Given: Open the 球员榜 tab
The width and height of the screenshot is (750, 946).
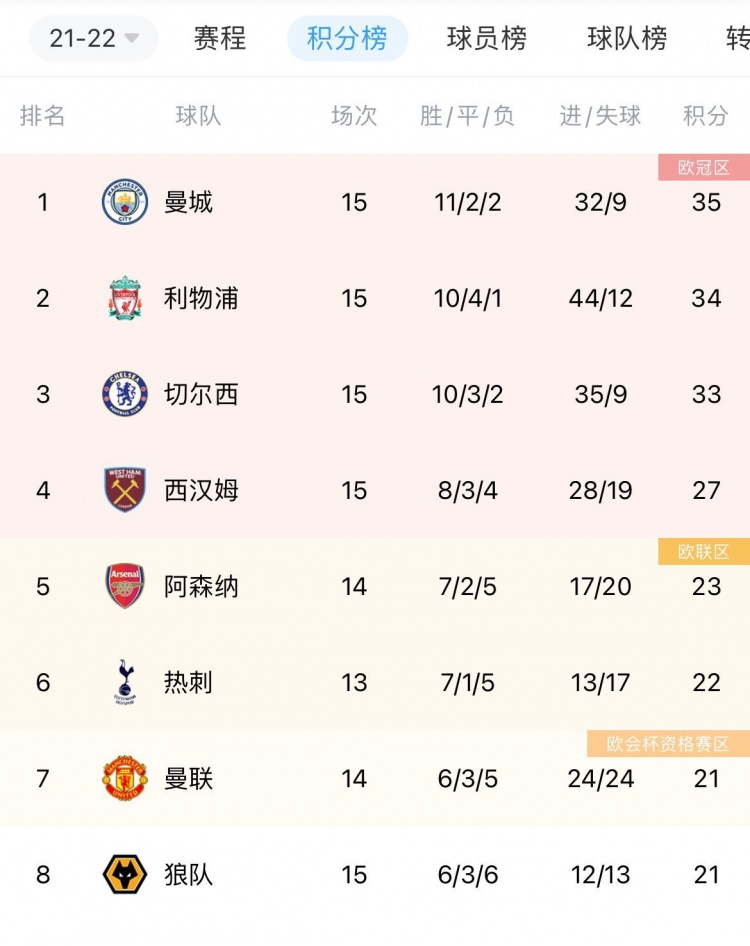Looking at the screenshot, I should pos(487,39).
